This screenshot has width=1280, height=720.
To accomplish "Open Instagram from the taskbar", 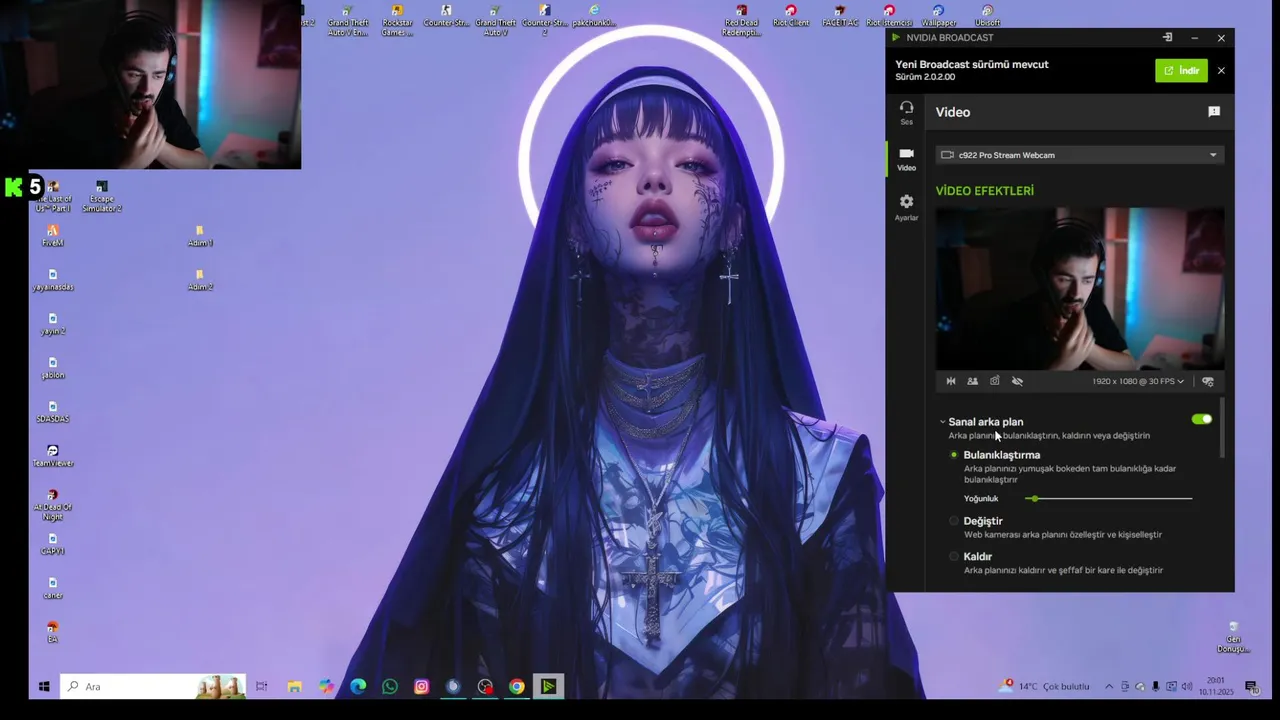I will point(422,687).
